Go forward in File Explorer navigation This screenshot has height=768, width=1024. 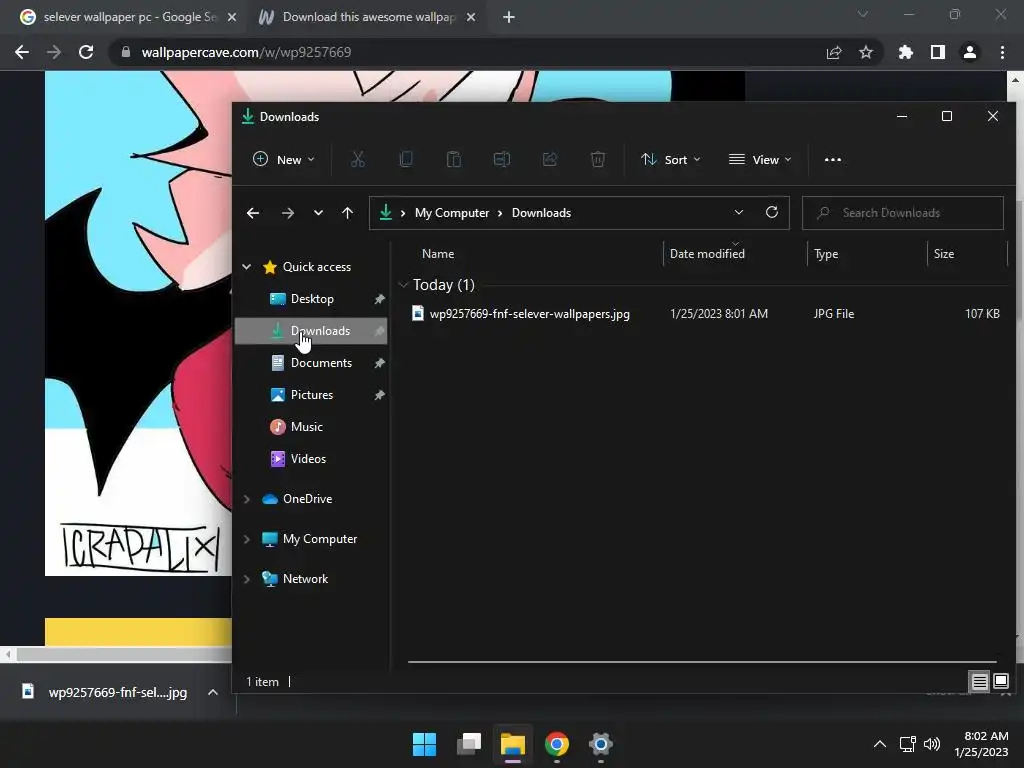[287, 213]
